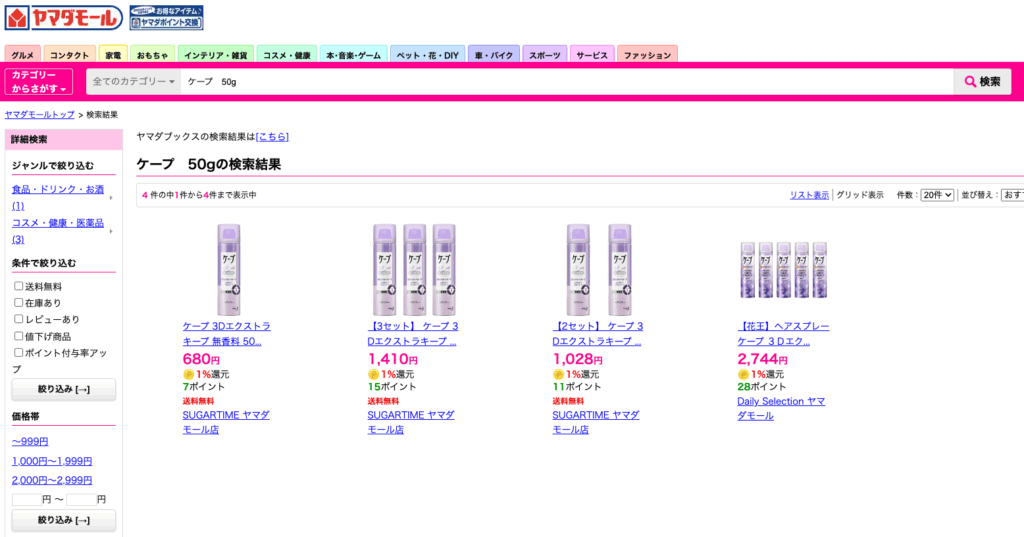Go to ヤマダモールトップ breadcrumb link
Screen dimensions: 1024x537
click(40, 114)
